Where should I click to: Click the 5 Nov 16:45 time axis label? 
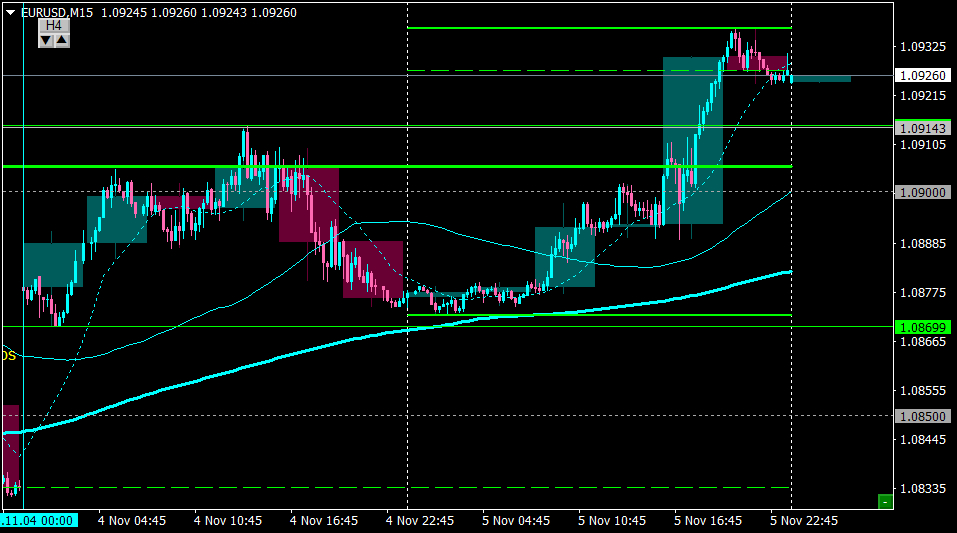tap(708, 521)
